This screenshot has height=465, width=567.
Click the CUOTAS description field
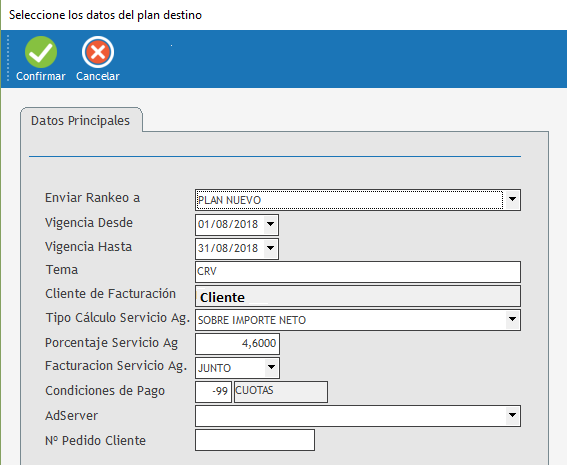point(281,392)
